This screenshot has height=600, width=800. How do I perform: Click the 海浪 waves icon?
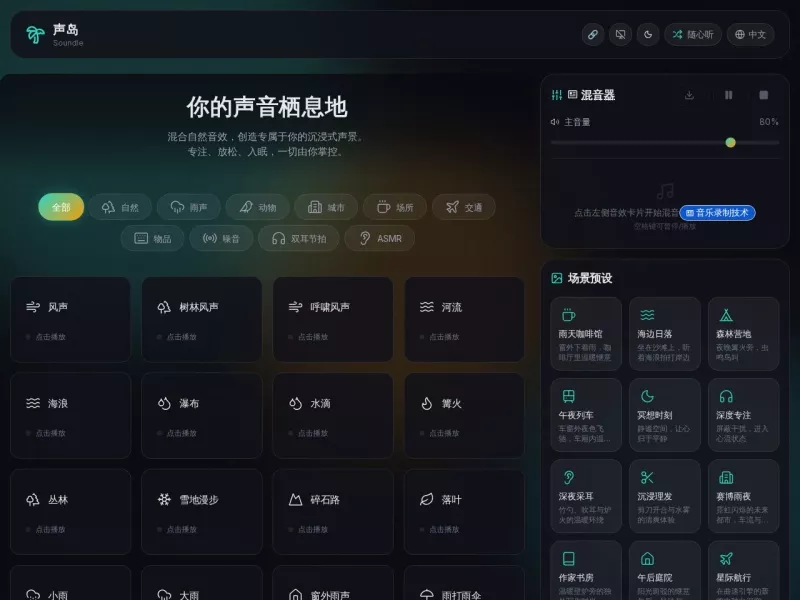(33, 404)
